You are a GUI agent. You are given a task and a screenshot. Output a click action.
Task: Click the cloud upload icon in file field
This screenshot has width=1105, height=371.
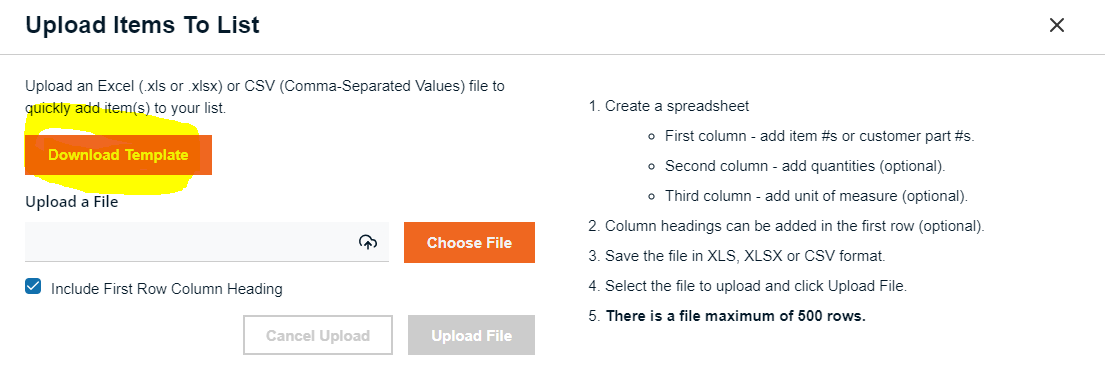tap(368, 243)
